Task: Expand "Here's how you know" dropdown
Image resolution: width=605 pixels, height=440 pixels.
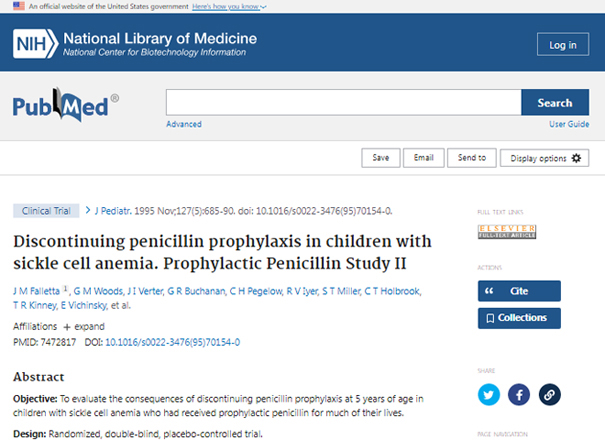Action: pyautogui.click(x=229, y=7)
